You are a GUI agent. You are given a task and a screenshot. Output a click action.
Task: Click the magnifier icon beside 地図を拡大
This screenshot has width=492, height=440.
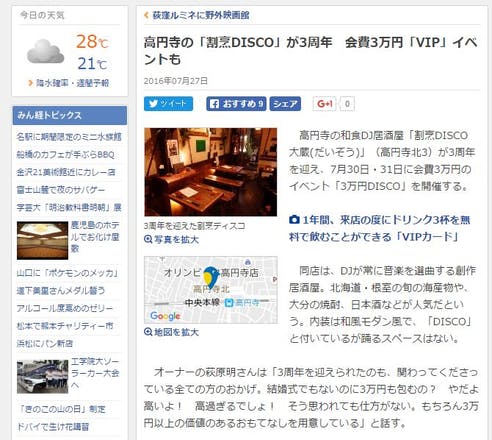[148, 332]
